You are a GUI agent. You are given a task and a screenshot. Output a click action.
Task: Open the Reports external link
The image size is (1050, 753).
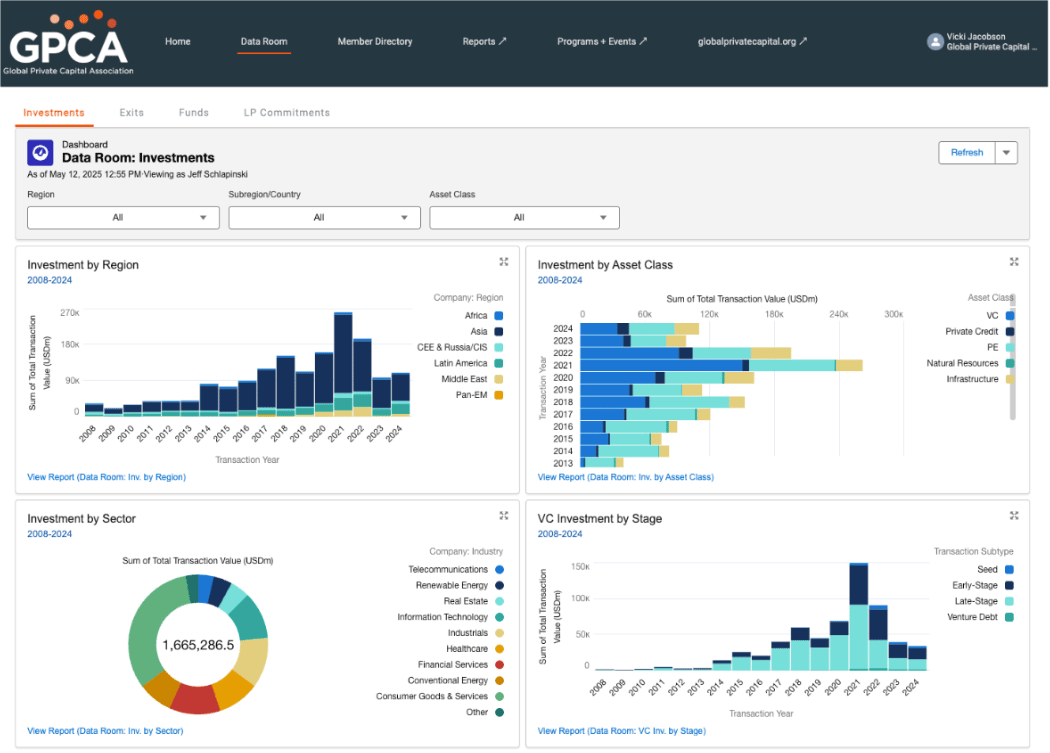pos(484,42)
